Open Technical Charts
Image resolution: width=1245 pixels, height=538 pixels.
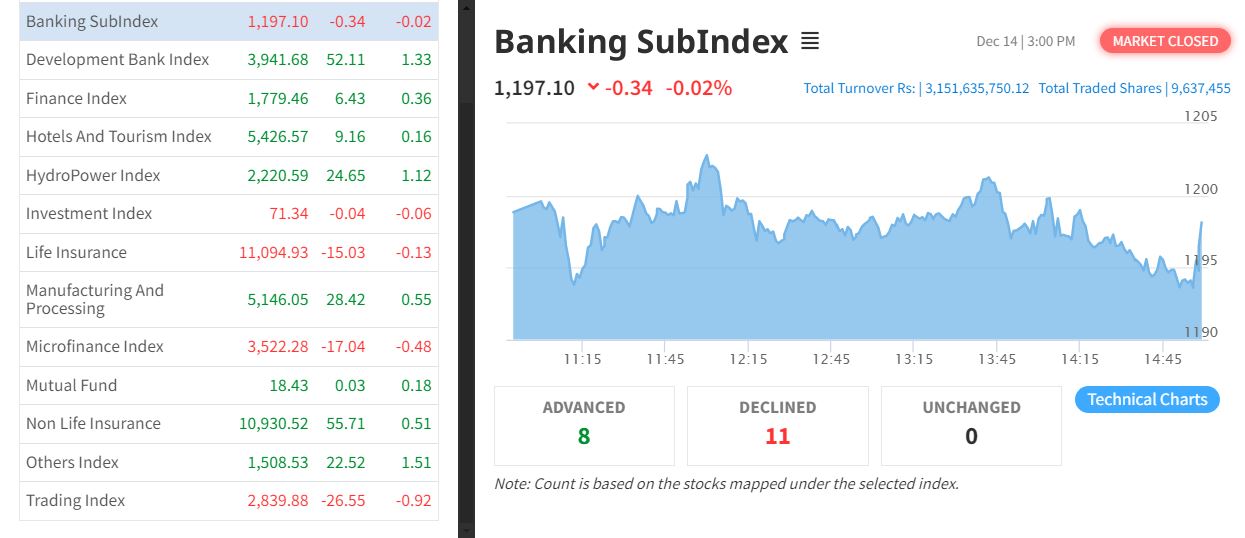1147,399
